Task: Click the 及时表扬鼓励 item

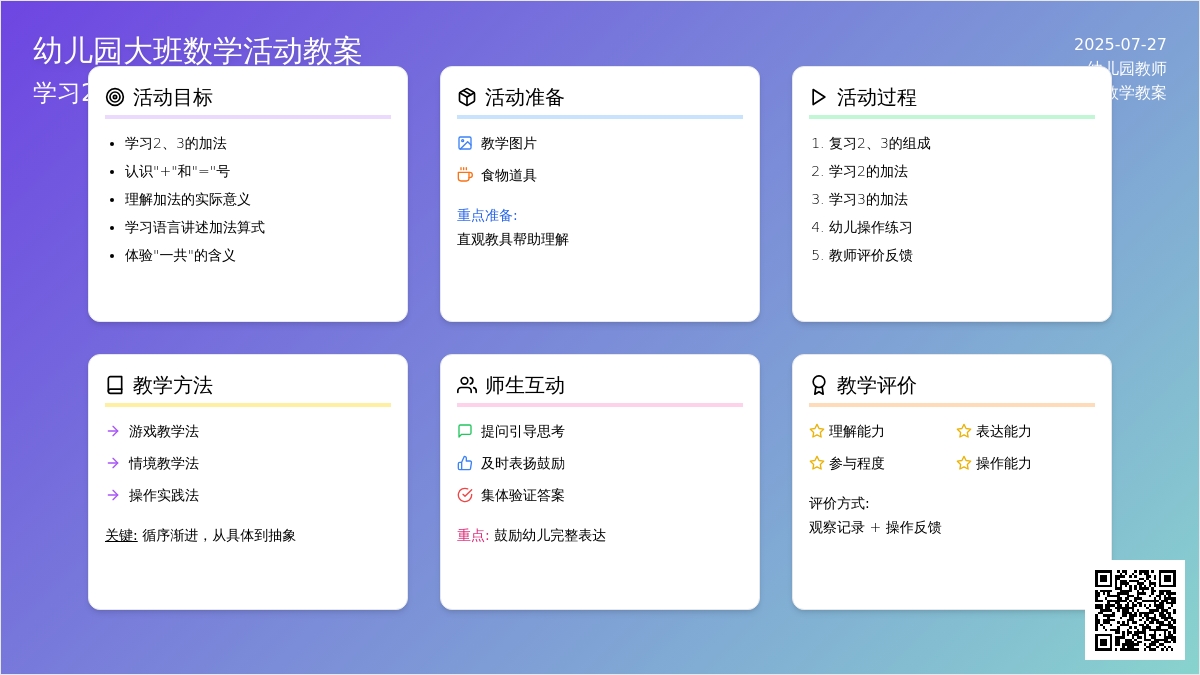Action: [x=523, y=463]
